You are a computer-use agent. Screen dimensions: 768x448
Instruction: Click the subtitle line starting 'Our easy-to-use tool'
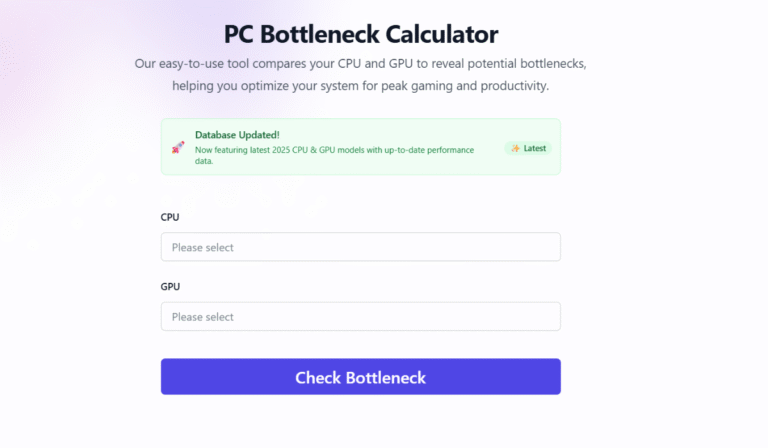[x=360, y=63]
